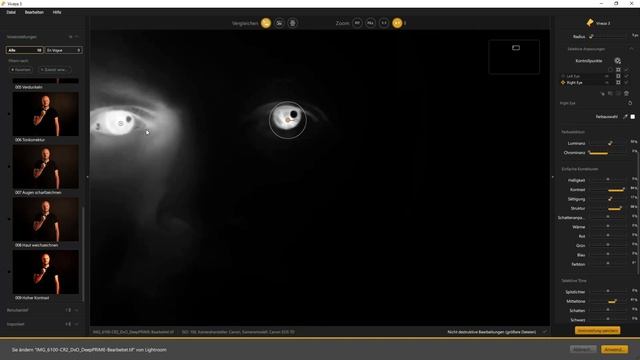Toggle the non-destructive editing checkbox
The height and width of the screenshot is (360, 640).
point(545,332)
